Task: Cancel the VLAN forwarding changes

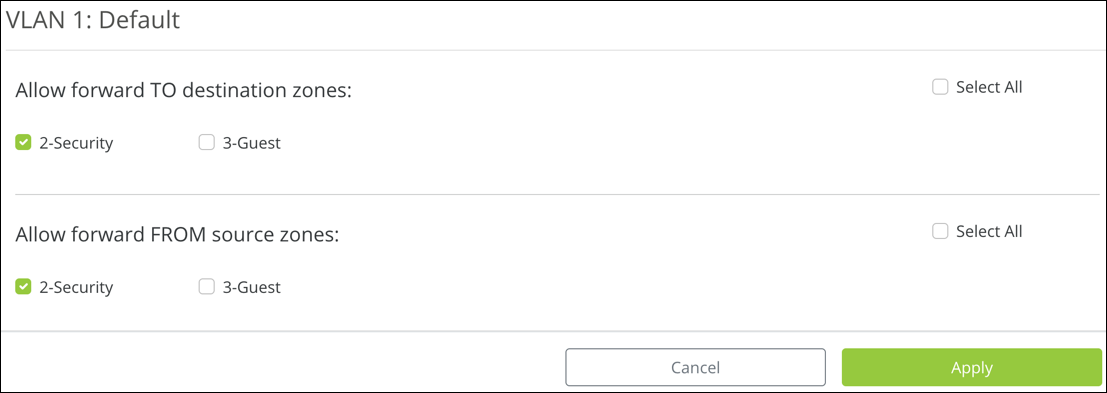Action: (x=695, y=368)
